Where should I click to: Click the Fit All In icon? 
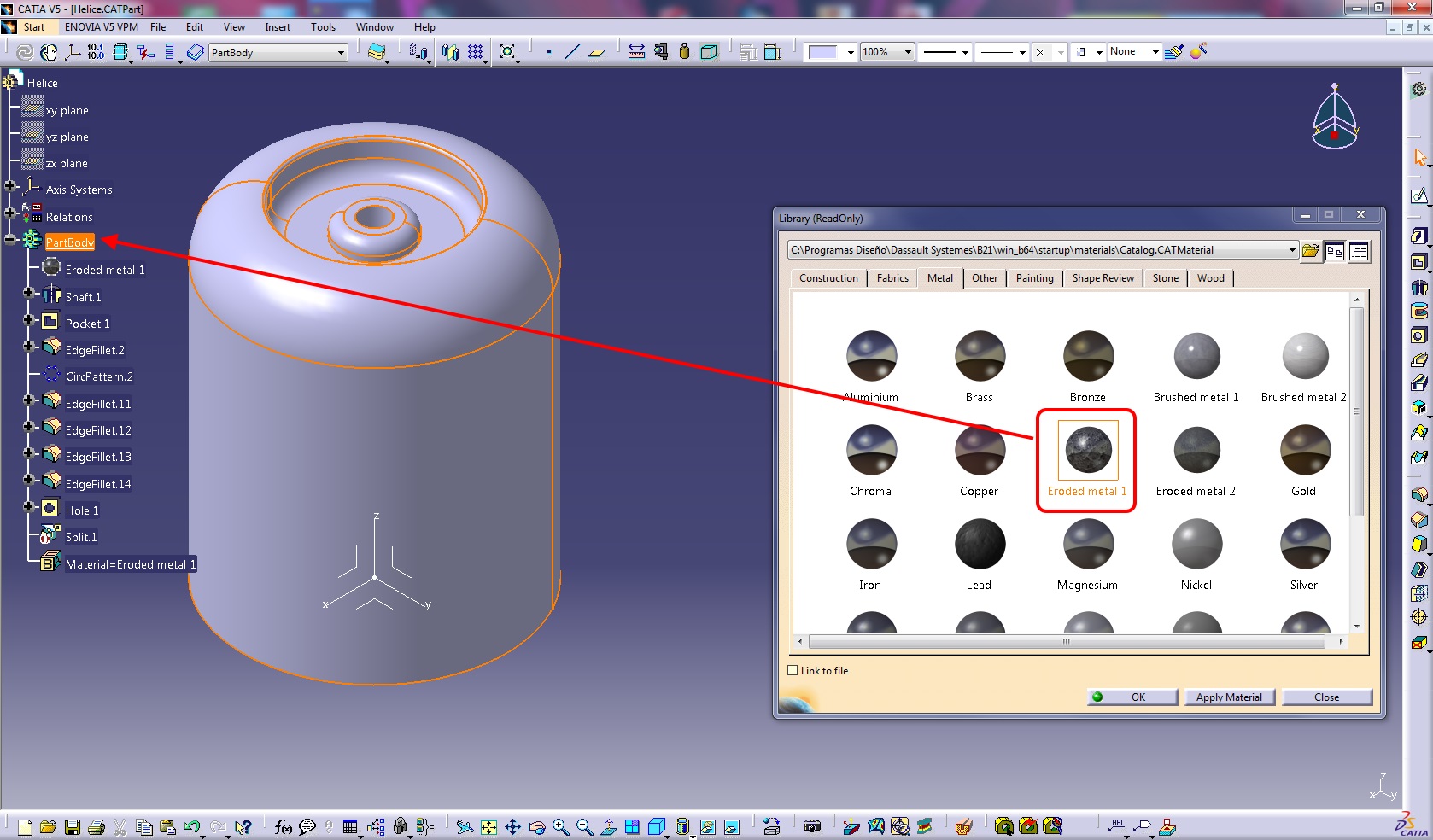click(x=488, y=826)
